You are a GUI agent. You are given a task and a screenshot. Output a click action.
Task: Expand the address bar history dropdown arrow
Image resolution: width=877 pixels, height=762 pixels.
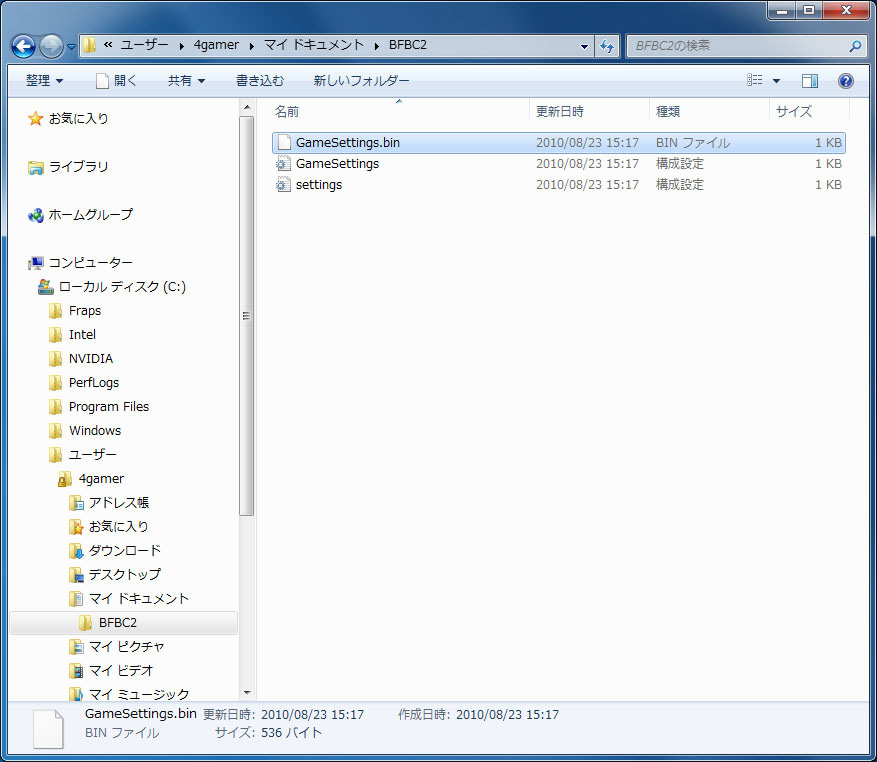tap(585, 46)
